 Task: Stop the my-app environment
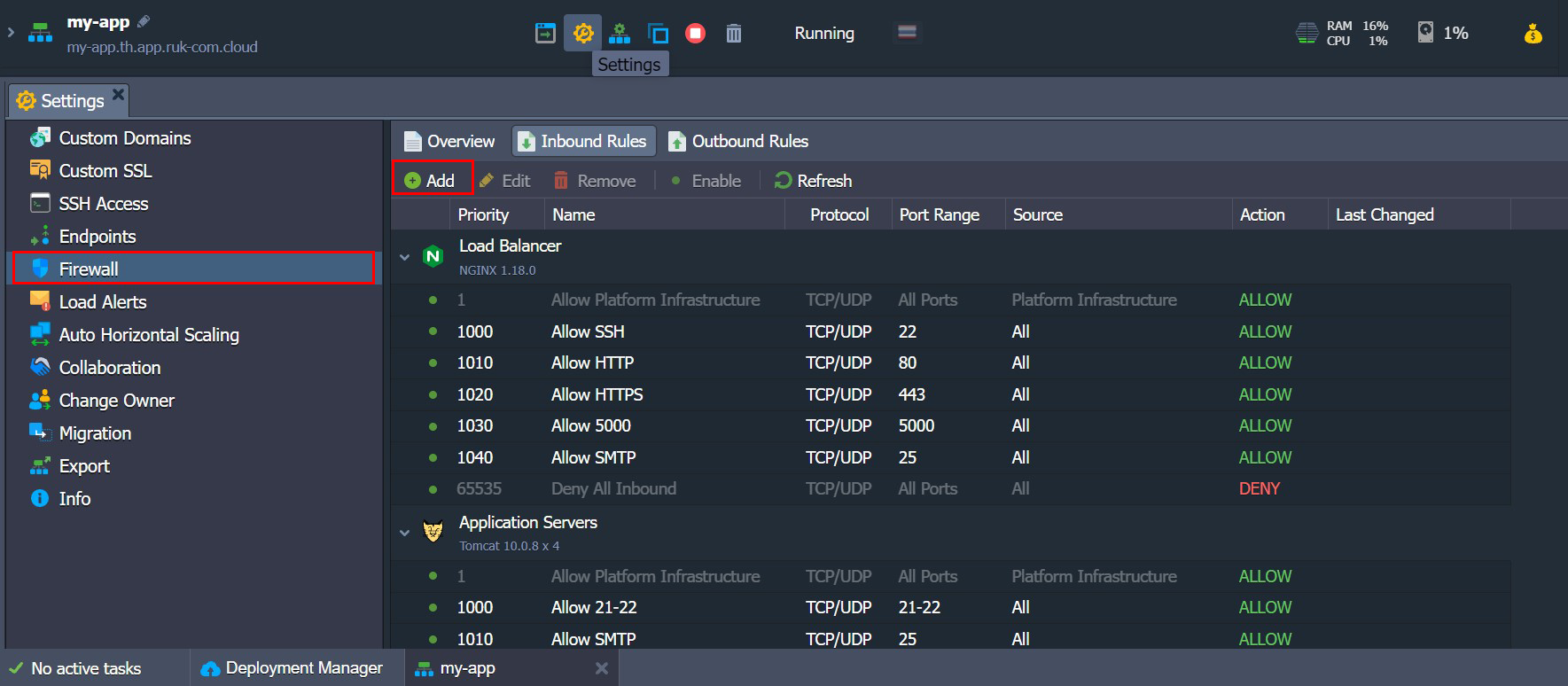click(x=695, y=34)
